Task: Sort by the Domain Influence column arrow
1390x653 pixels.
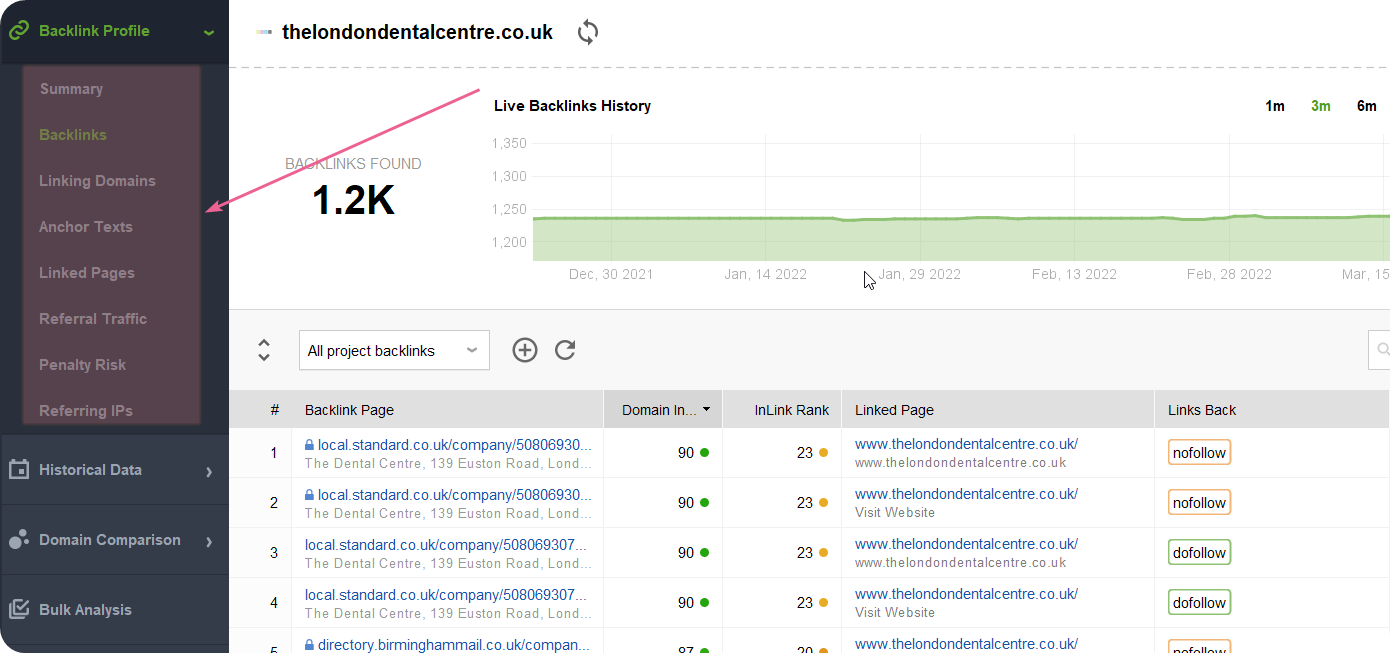Action: pyautogui.click(x=706, y=409)
